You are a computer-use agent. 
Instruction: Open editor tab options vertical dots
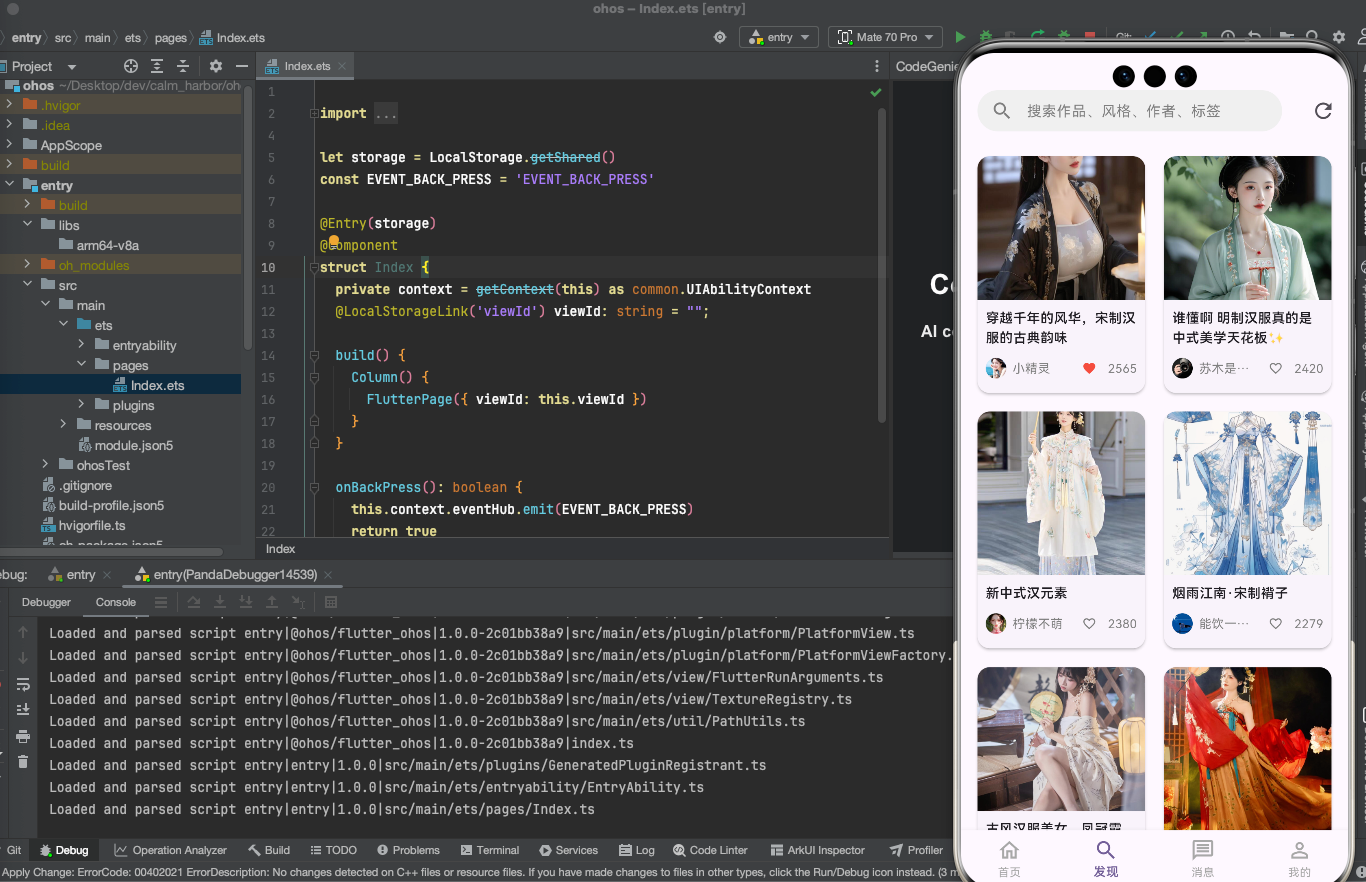click(876, 66)
